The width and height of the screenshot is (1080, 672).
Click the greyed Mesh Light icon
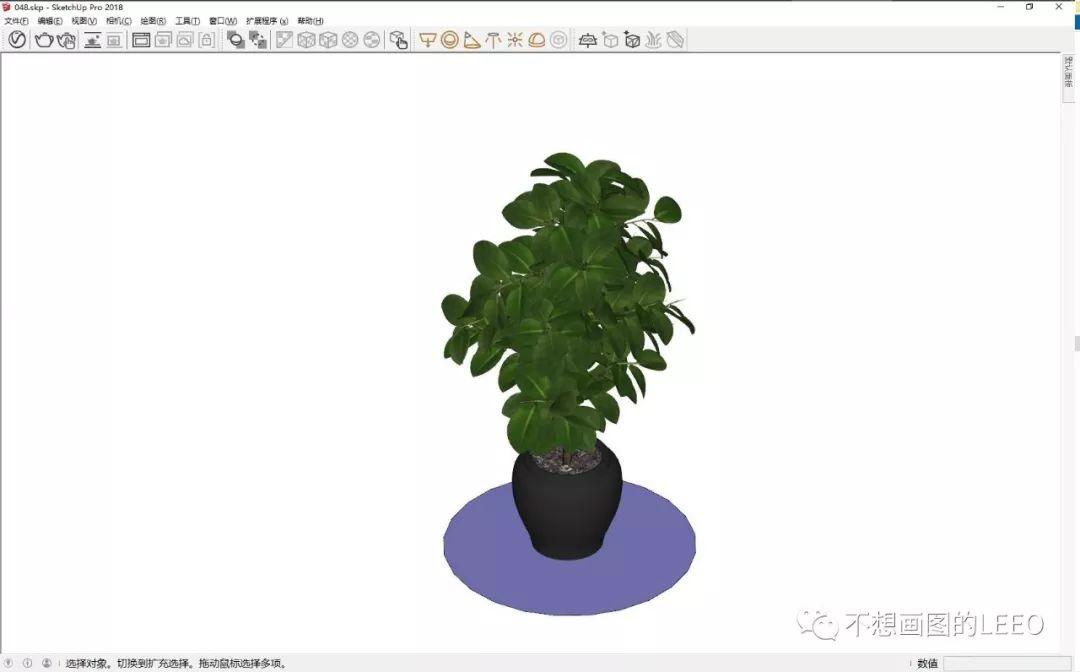click(559, 40)
